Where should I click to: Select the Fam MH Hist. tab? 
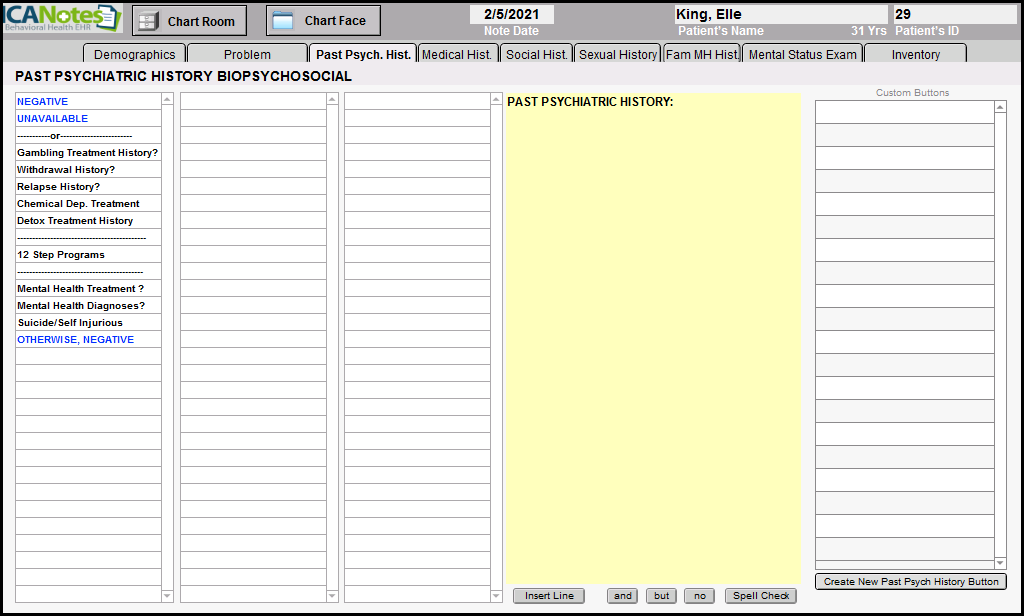[702, 54]
